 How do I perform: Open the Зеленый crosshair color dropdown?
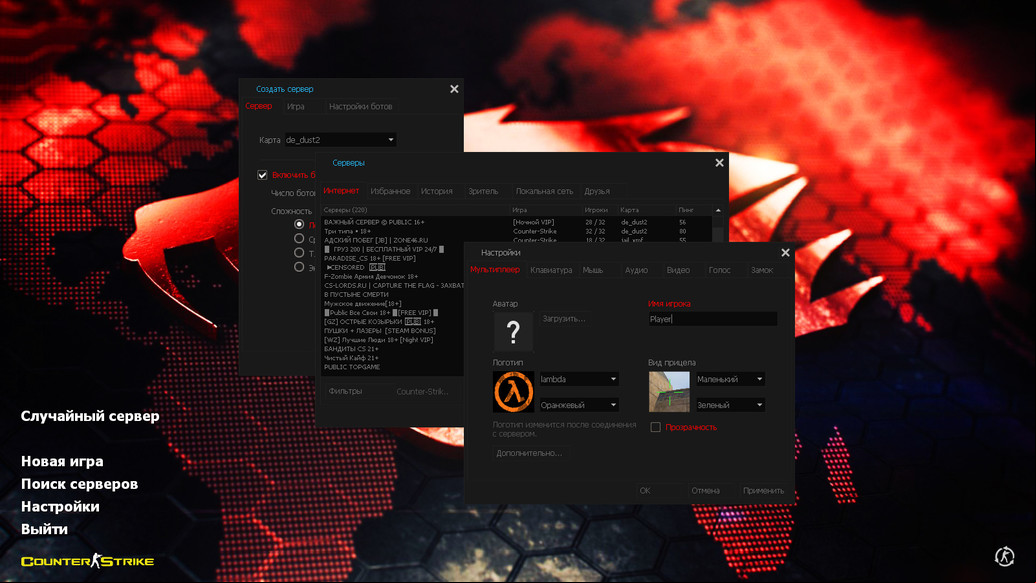730,405
